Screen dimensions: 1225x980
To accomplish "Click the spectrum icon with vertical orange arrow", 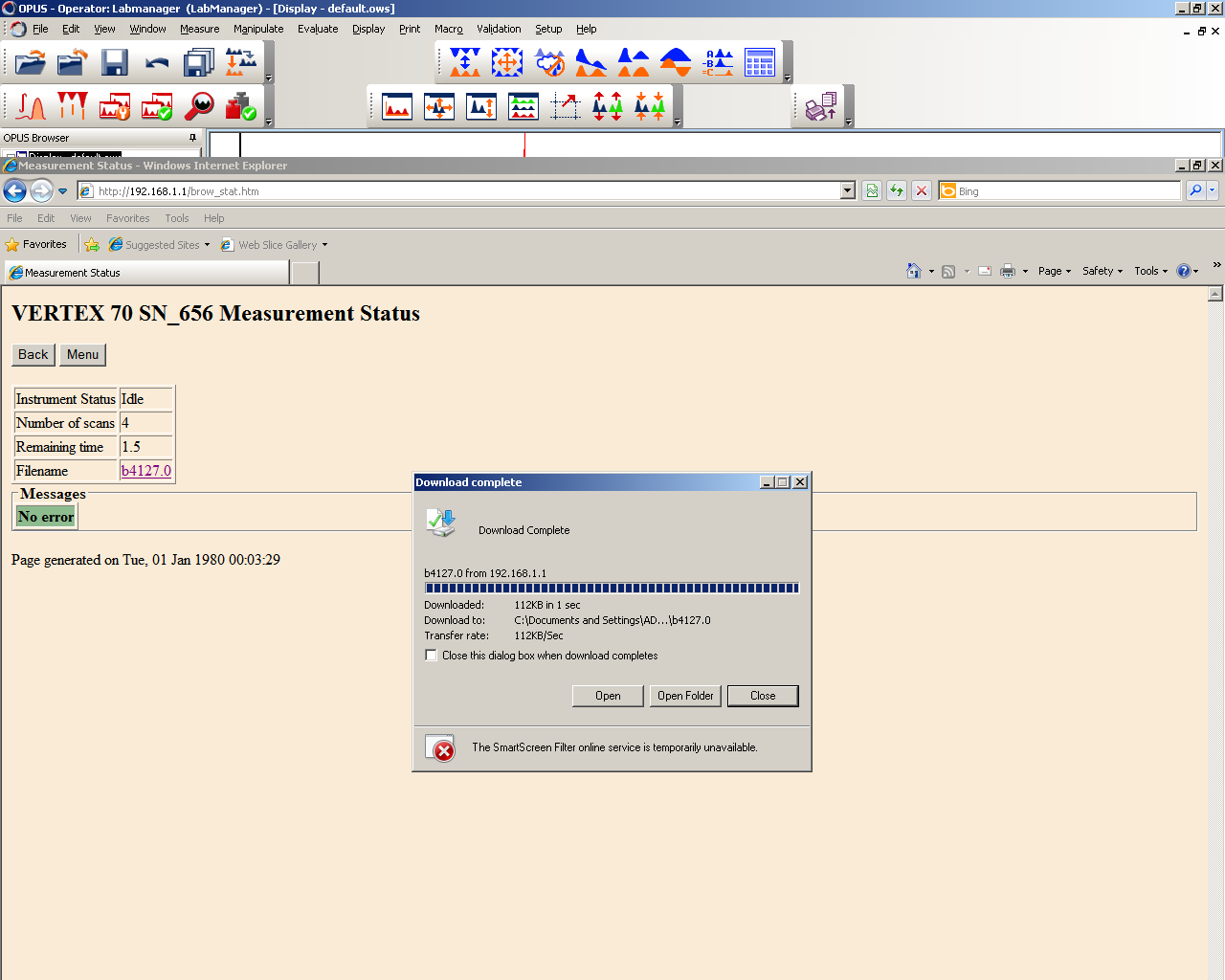I will tap(481, 106).
